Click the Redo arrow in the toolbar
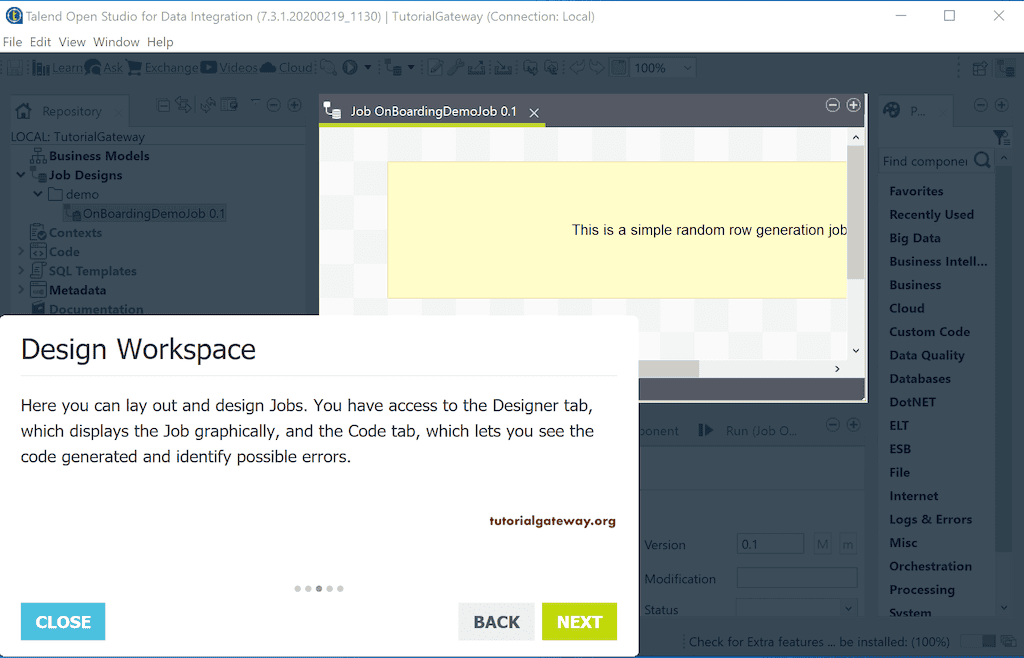 click(596, 67)
